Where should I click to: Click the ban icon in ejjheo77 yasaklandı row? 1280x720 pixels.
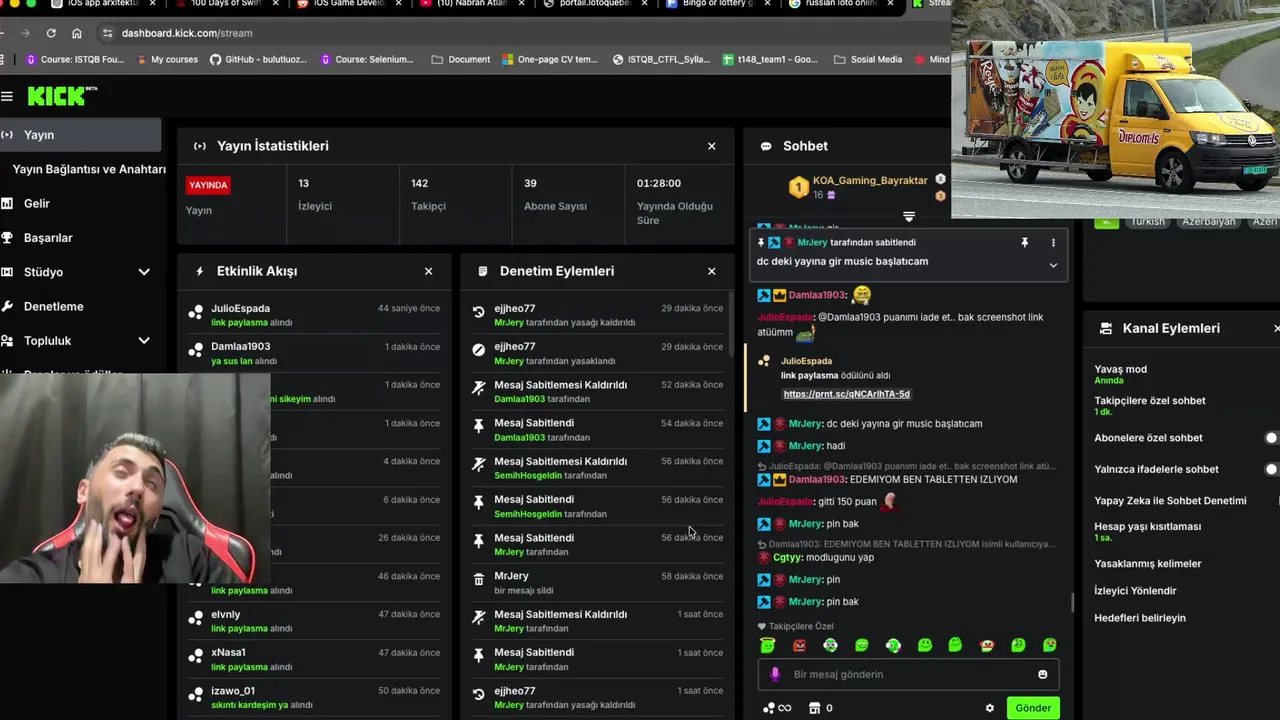click(x=478, y=350)
